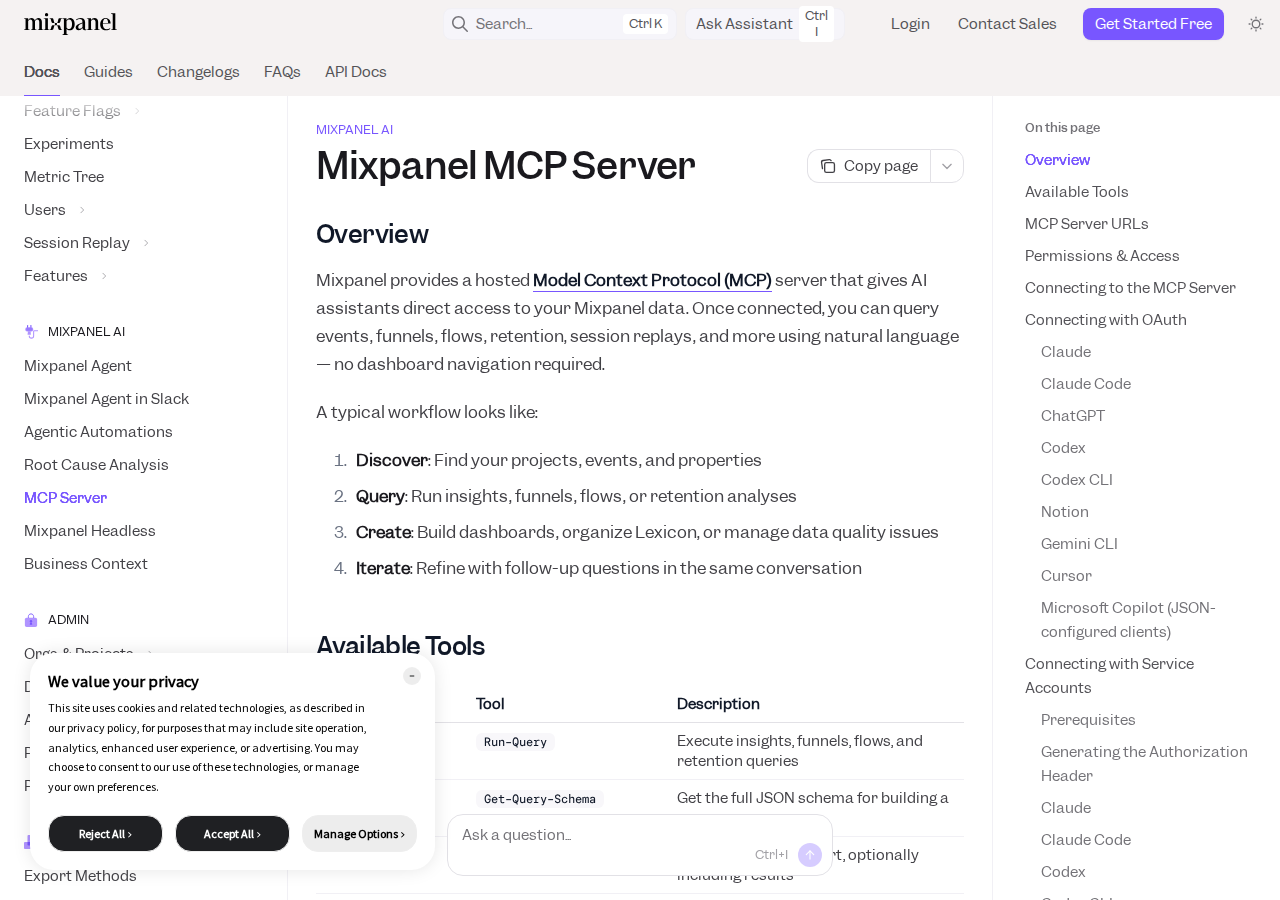
Task: Switch to the Docs tab
Action: [42, 72]
